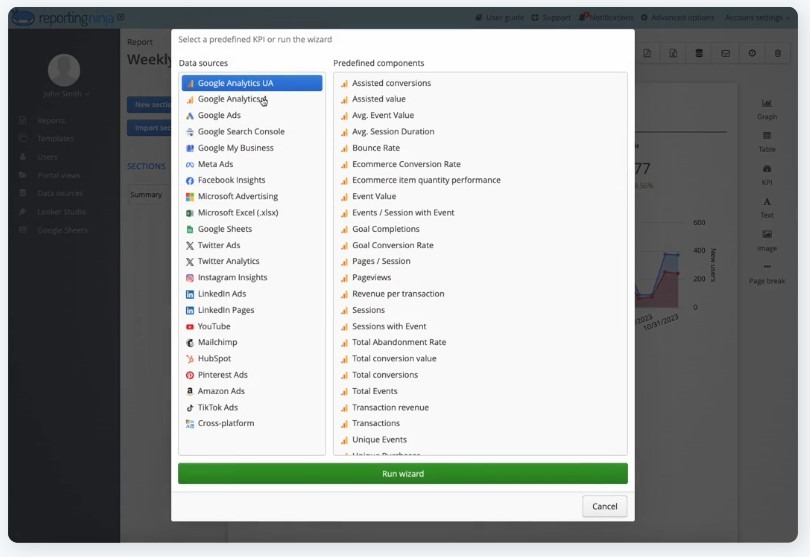
Task: Expand the Account settings dropdown
Action: [x=757, y=18]
